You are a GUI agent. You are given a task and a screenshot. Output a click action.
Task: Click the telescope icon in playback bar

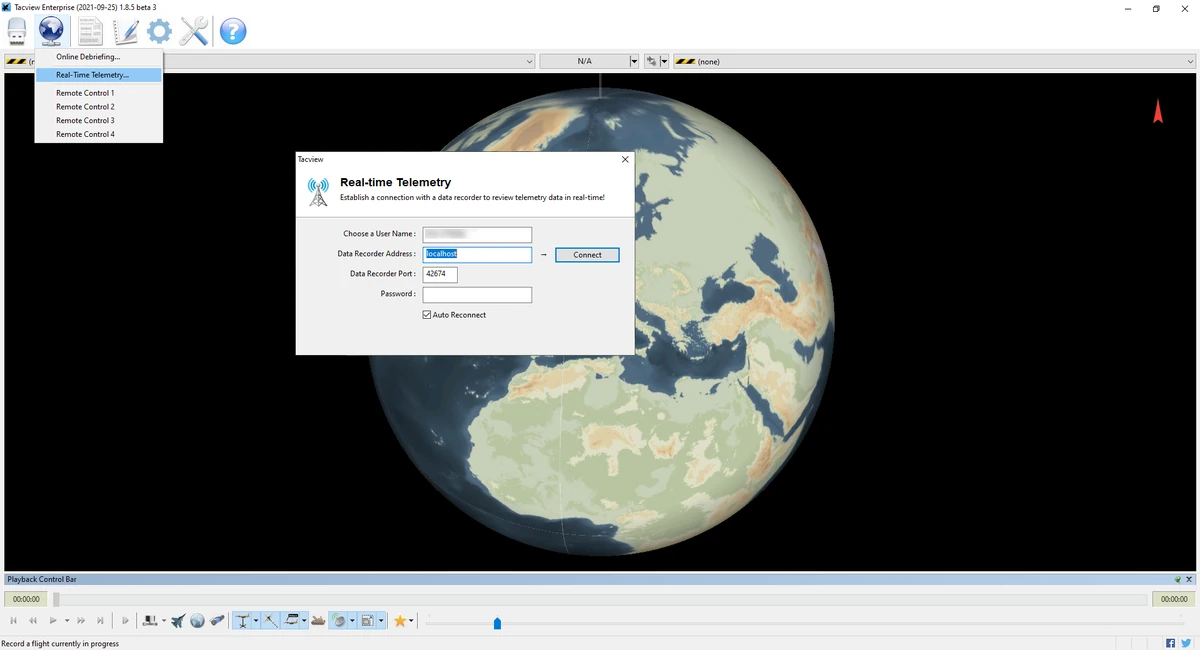[217, 621]
